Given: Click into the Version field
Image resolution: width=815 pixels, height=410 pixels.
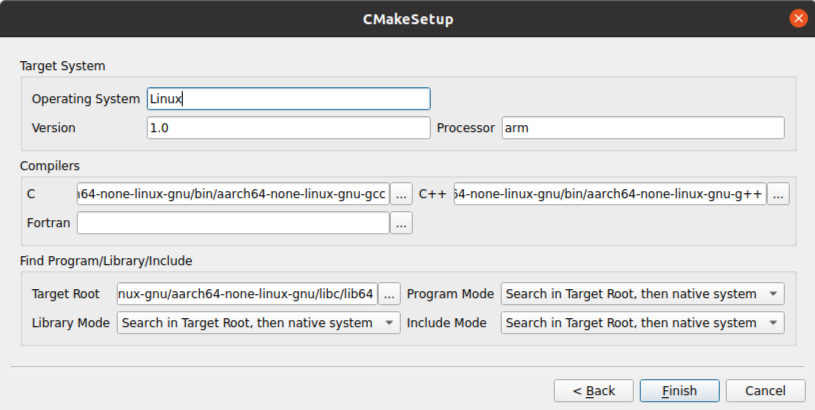Looking at the screenshot, I should point(288,128).
